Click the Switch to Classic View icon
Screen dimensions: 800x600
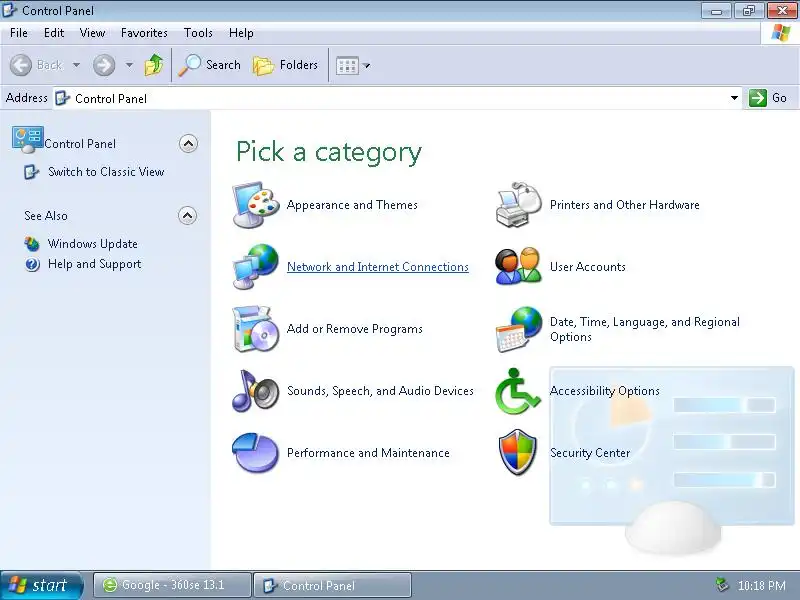(31, 172)
